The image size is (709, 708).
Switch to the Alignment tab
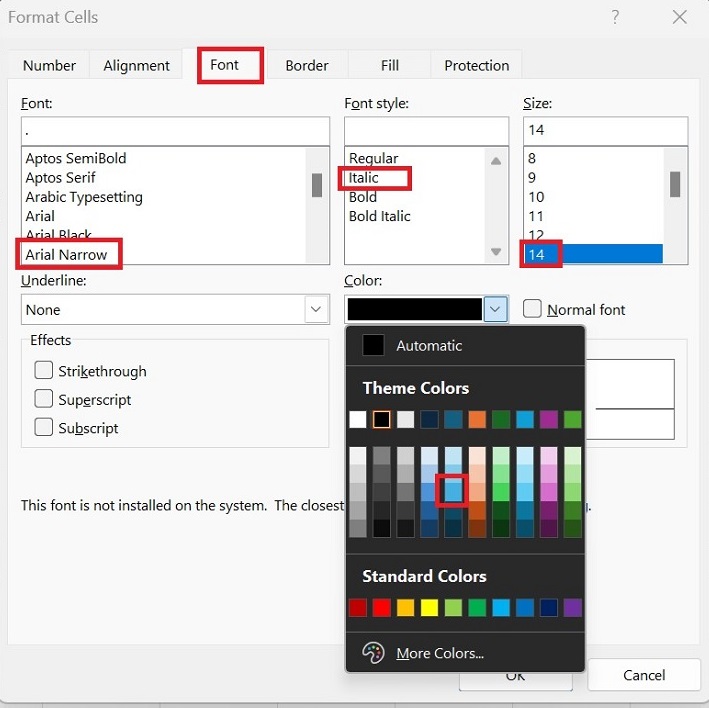tap(137, 66)
